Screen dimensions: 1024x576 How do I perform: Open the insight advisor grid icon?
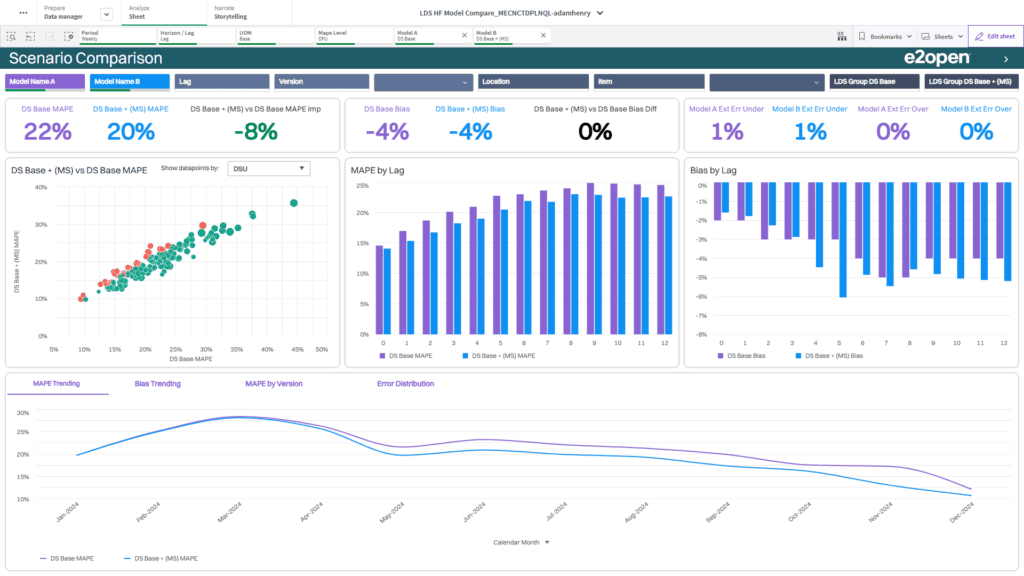(x=841, y=36)
